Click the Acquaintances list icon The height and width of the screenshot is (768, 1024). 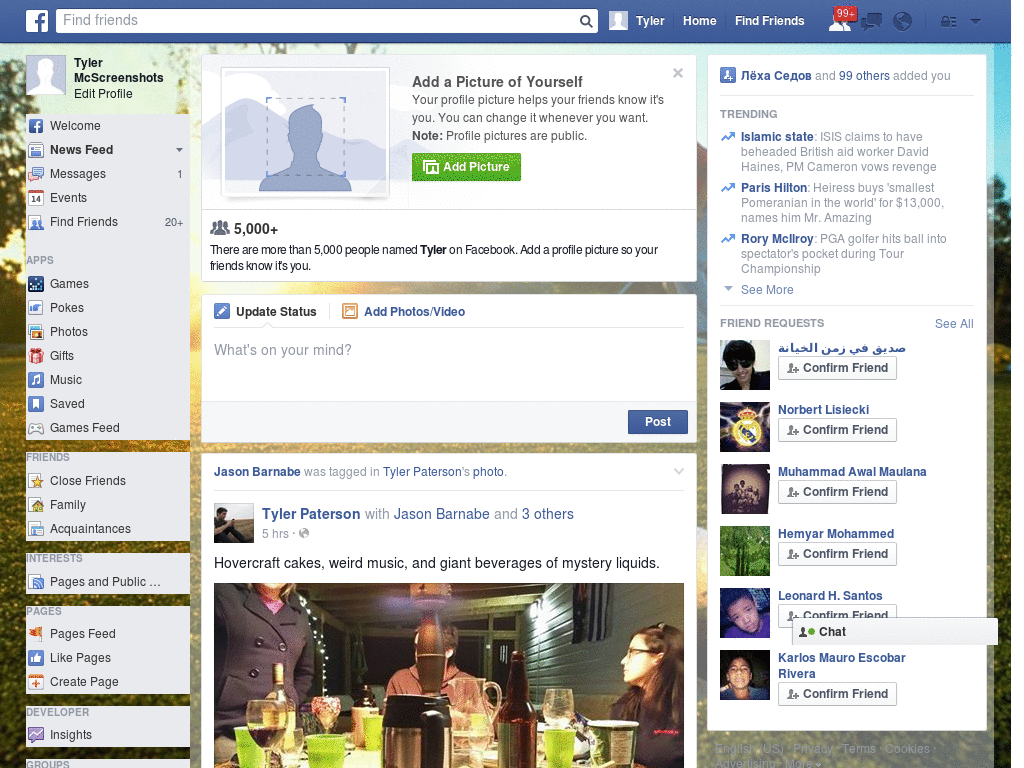pos(36,529)
